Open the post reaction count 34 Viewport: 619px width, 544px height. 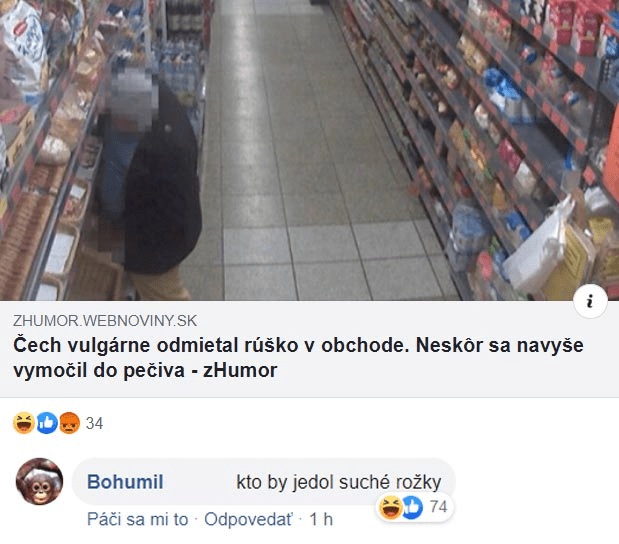tap(94, 424)
